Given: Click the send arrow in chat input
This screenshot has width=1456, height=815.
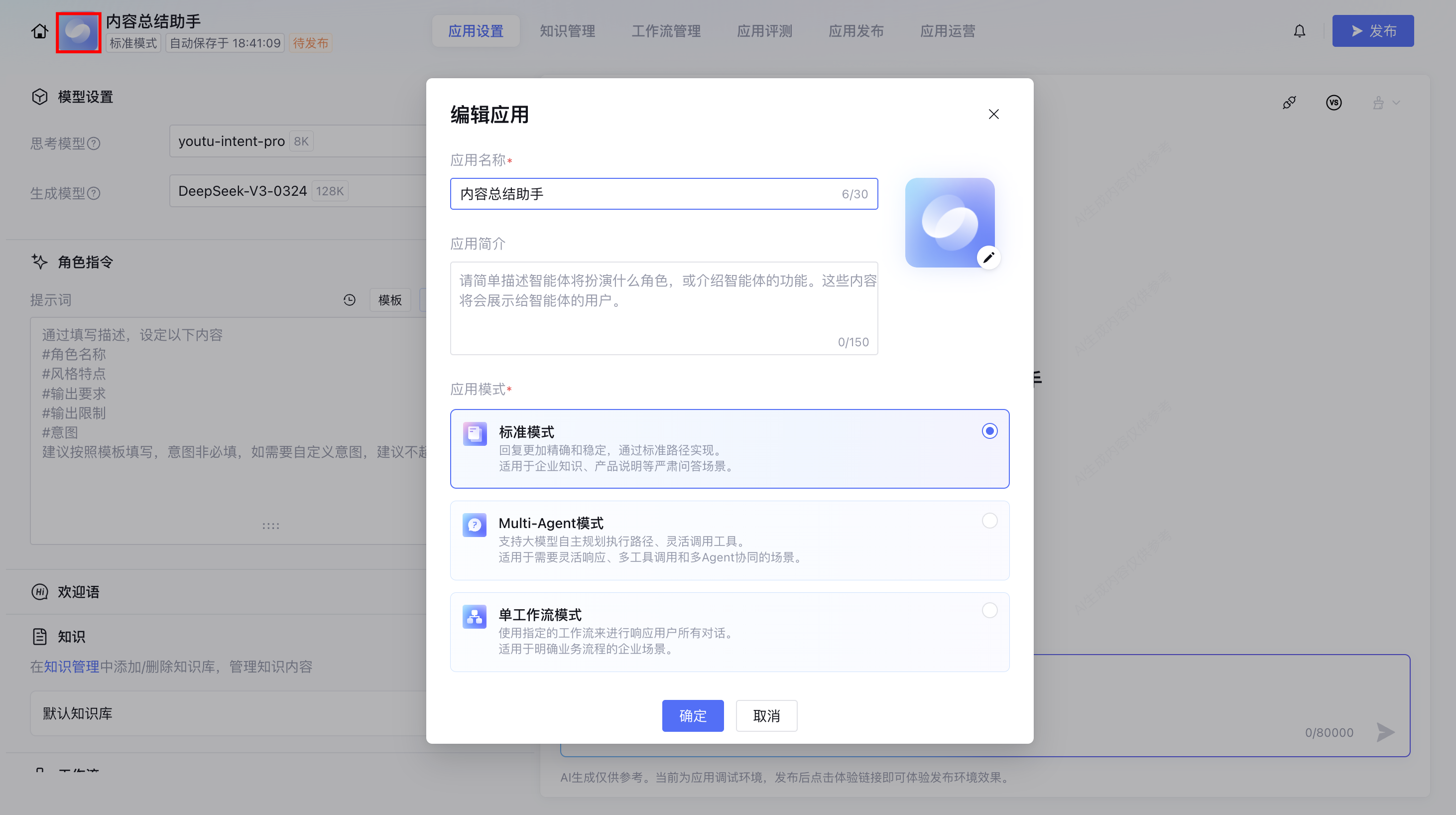Looking at the screenshot, I should pyautogui.click(x=1385, y=732).
